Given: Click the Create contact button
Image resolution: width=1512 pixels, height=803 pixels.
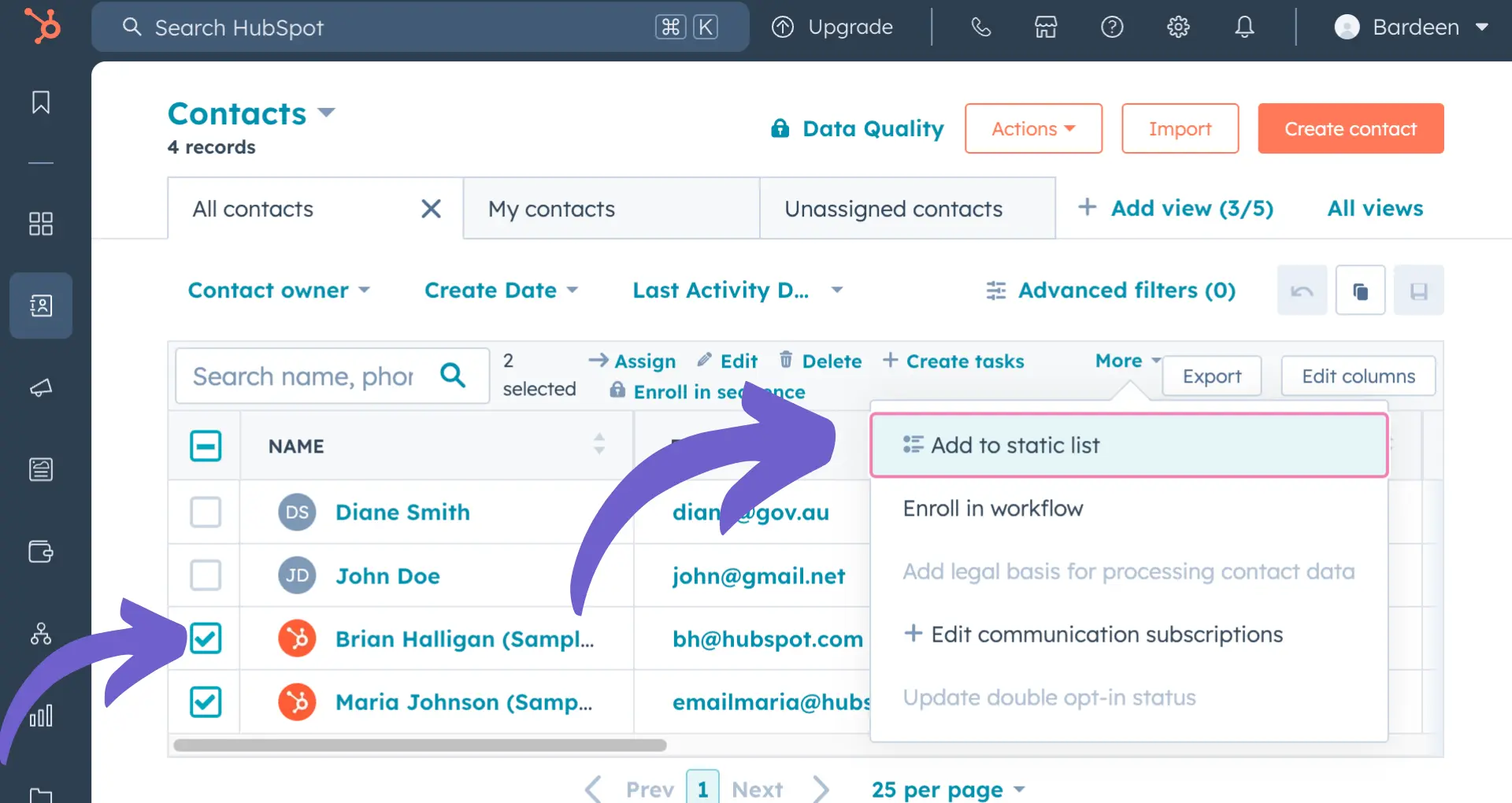Looking at the screenshot, I should (1351, 128).
